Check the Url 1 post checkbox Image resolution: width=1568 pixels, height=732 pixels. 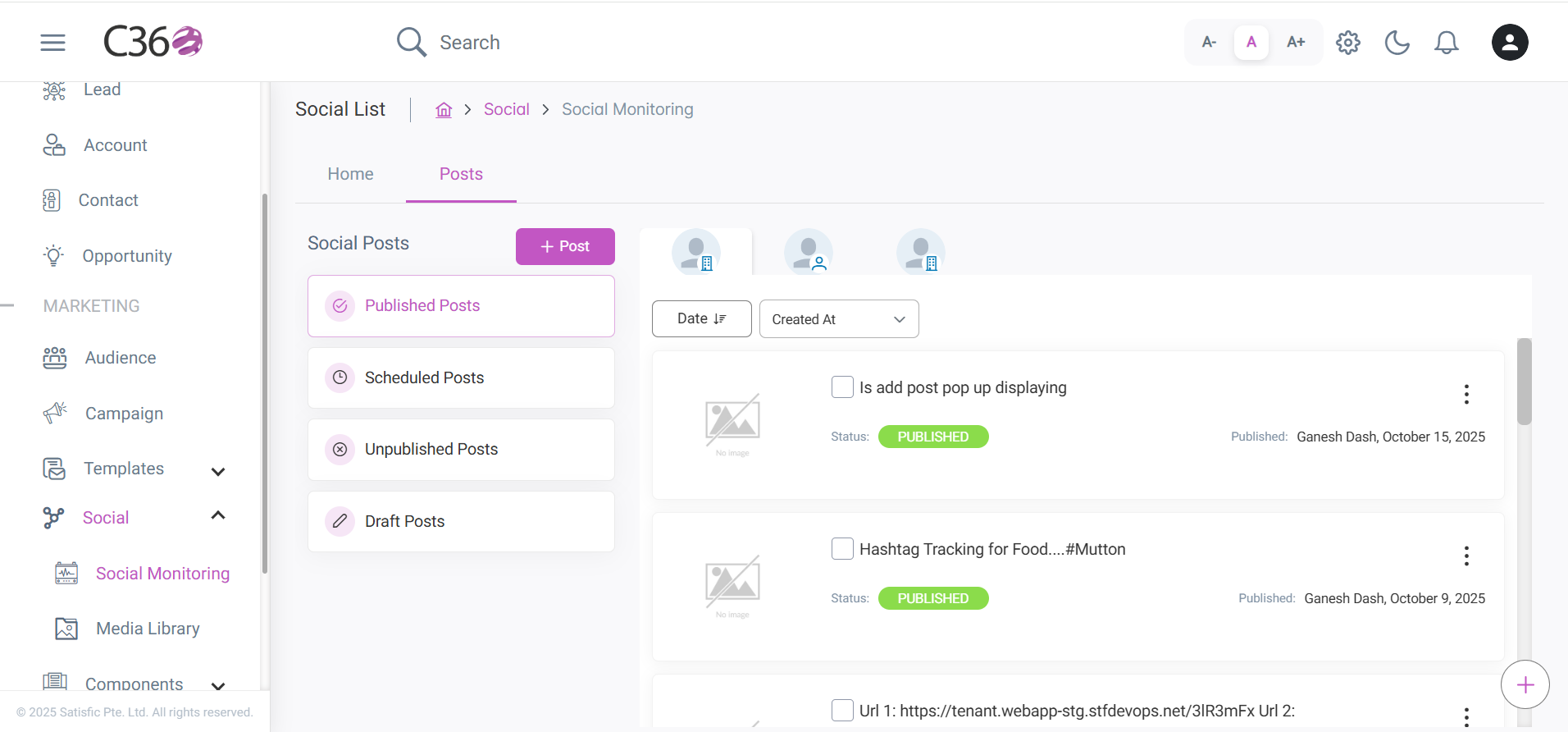pyautogui.click(x=842, y=711)
